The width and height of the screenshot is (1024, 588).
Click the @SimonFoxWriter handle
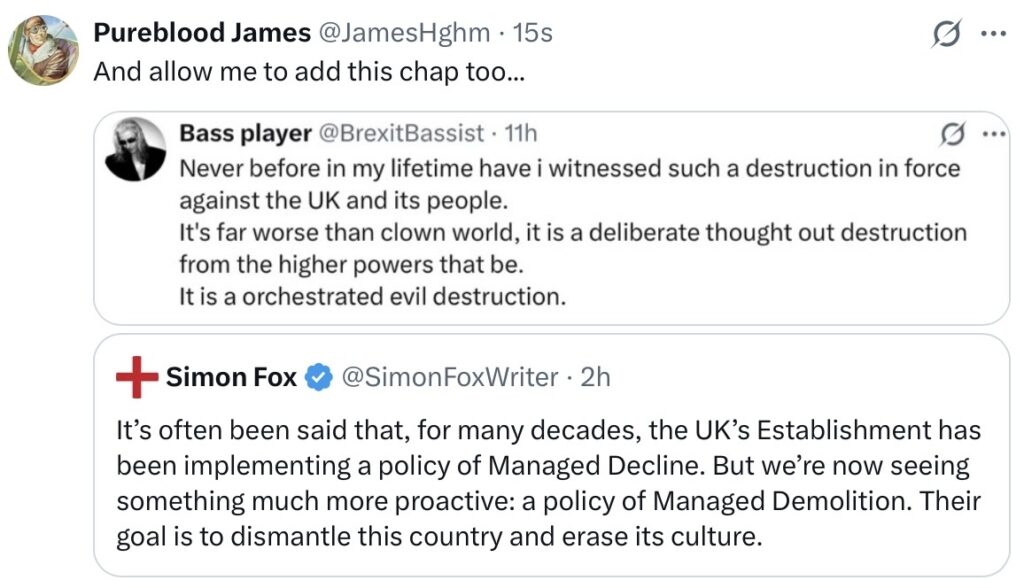[449, 377]
